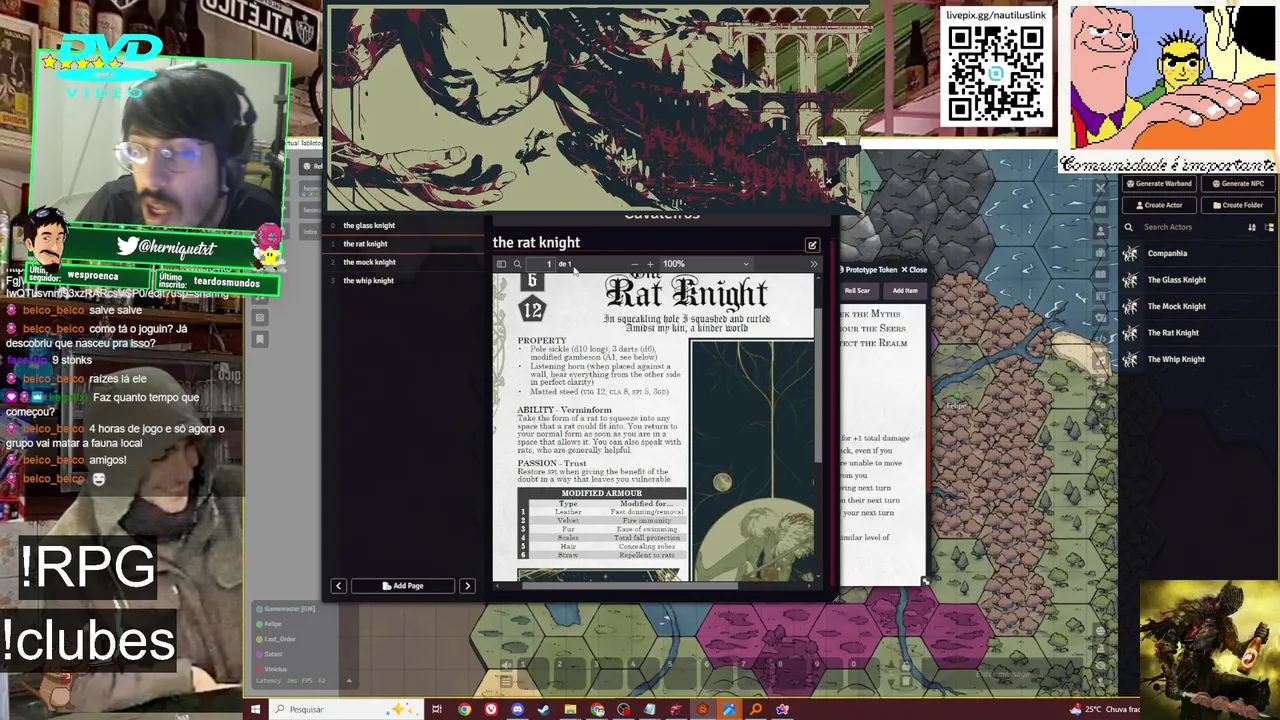Click the Create Folder button
The width and height of the screenshot is (1280, 720).
pos(1238,205)
